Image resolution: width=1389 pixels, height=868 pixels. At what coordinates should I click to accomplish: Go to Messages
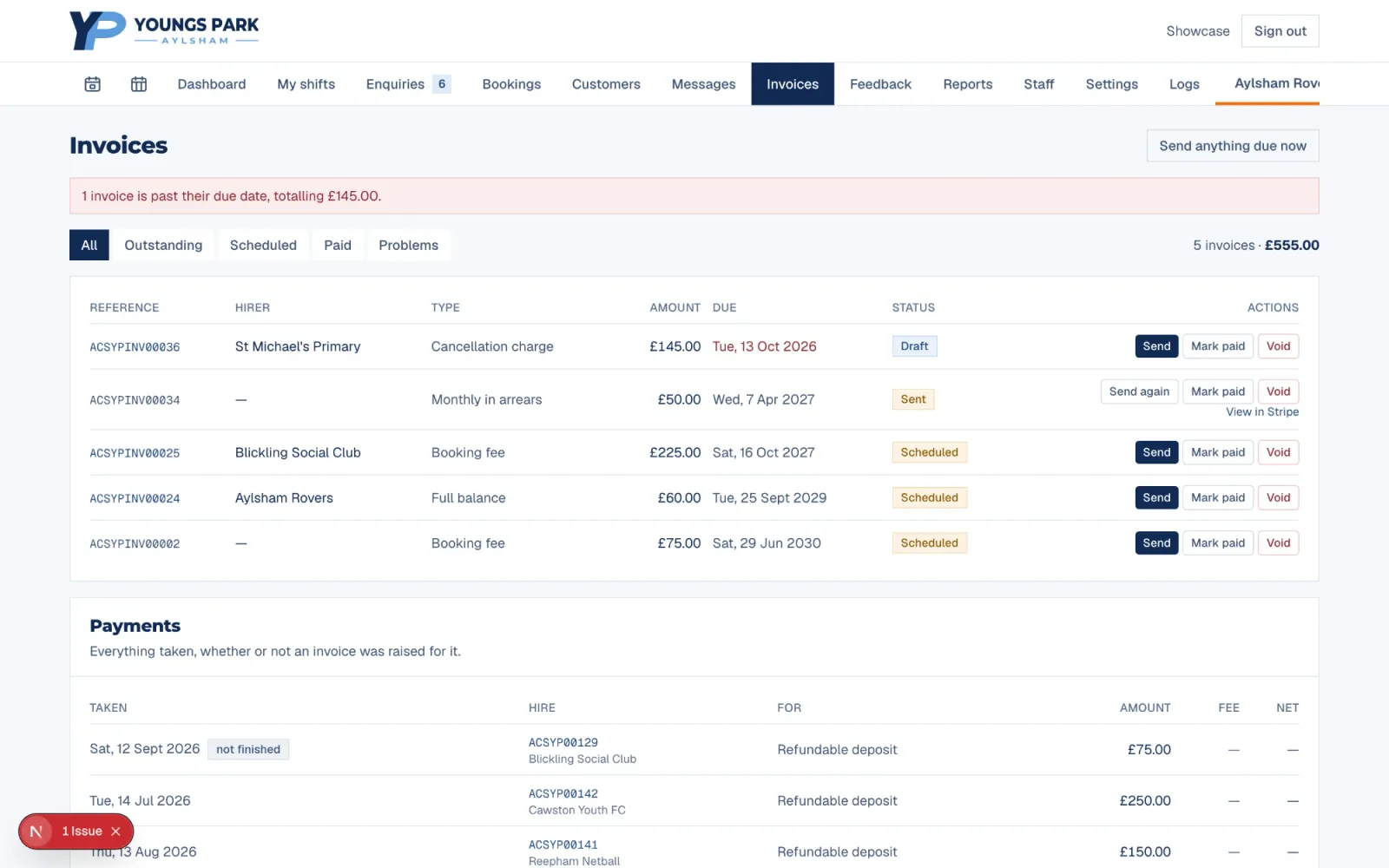pyautogui.click(x=703, y=84)
